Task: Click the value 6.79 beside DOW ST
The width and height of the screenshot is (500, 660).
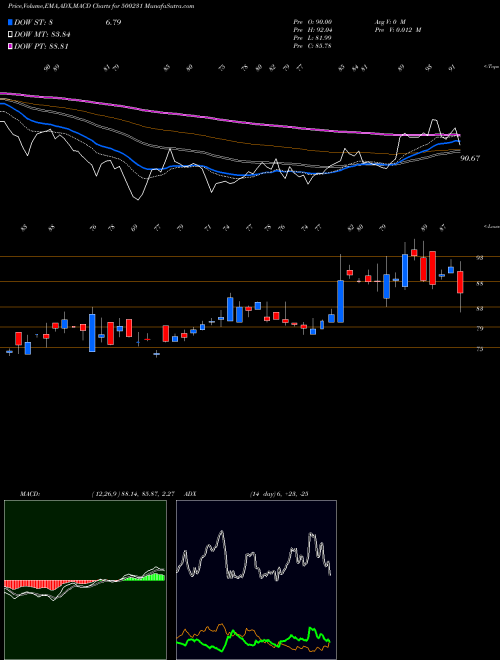Action: click(113, 22)
